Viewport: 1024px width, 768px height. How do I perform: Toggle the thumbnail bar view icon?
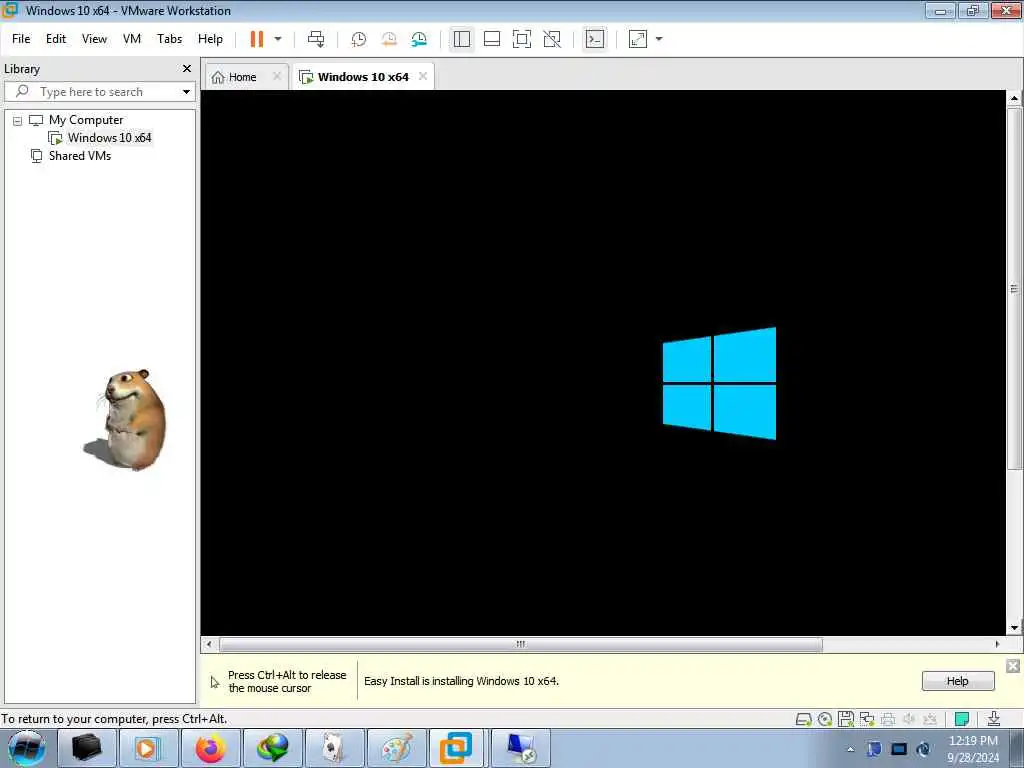[492, 39]
